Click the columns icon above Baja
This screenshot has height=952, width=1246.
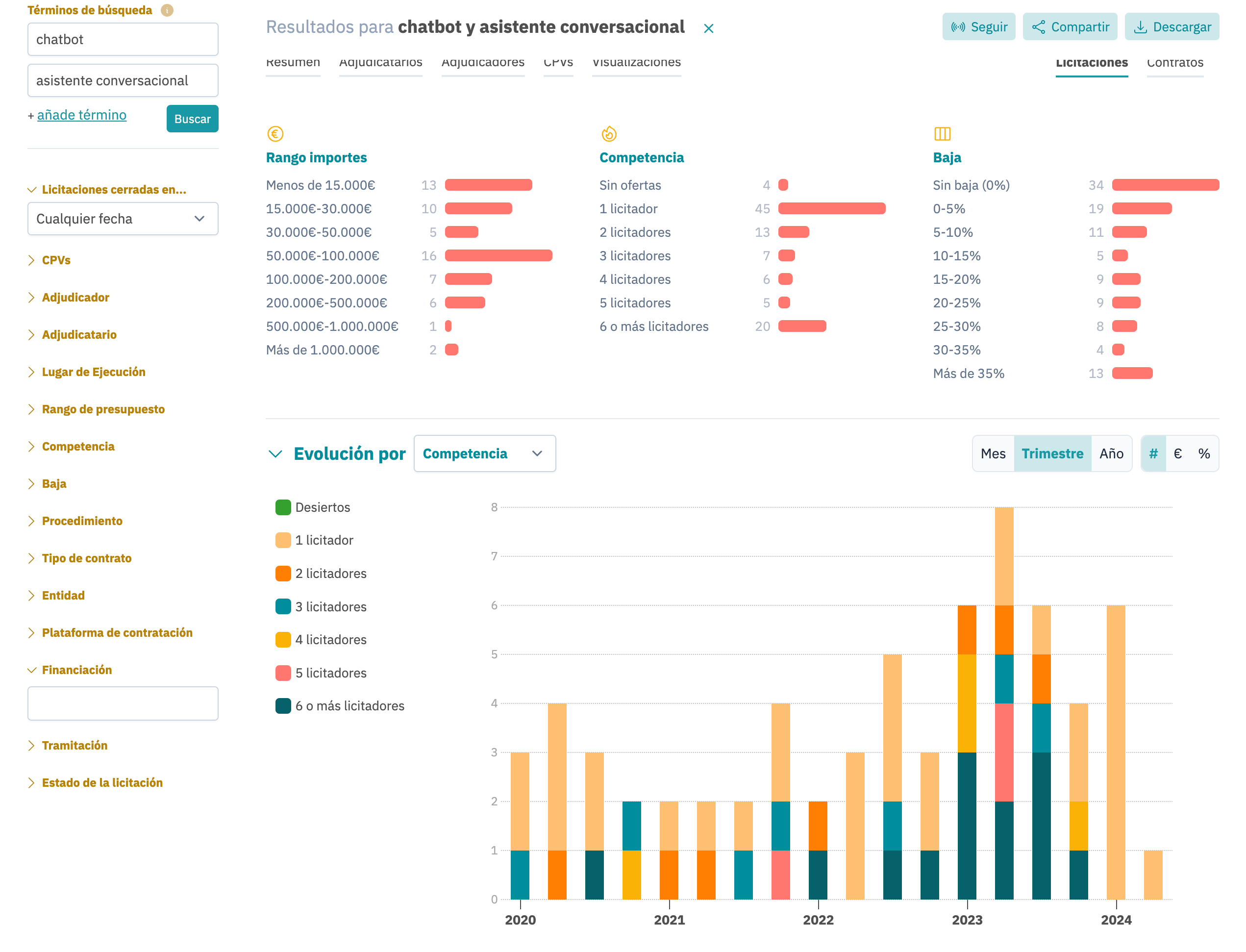(942, 134)
